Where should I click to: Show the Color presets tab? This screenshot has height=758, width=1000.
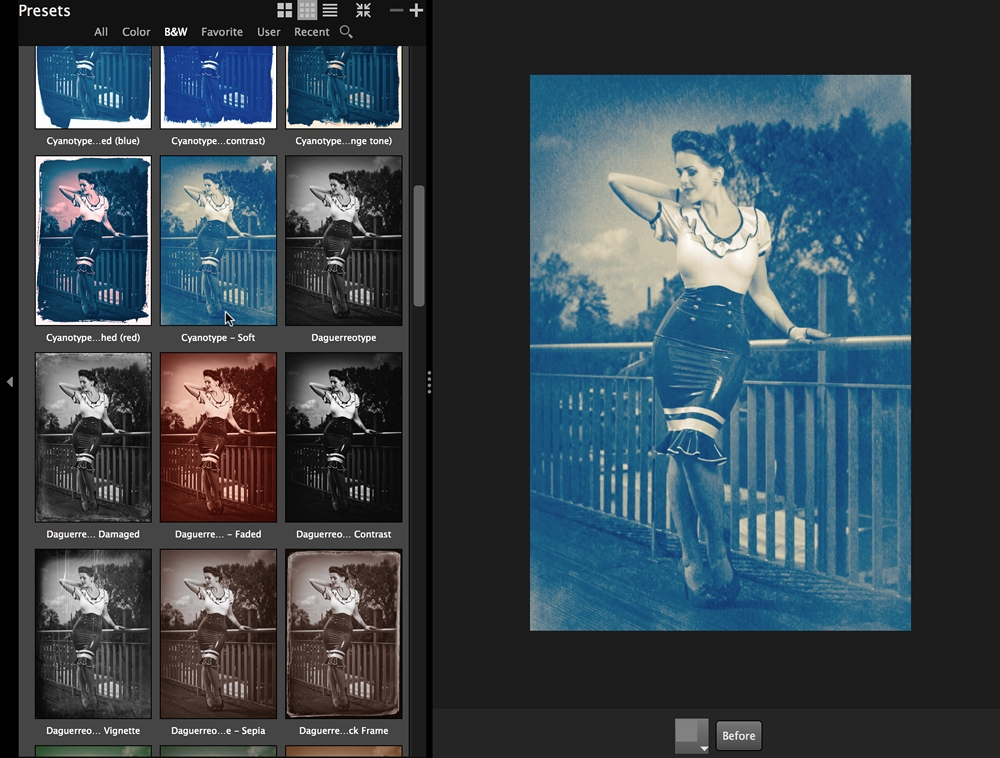[x=136, y=32]
